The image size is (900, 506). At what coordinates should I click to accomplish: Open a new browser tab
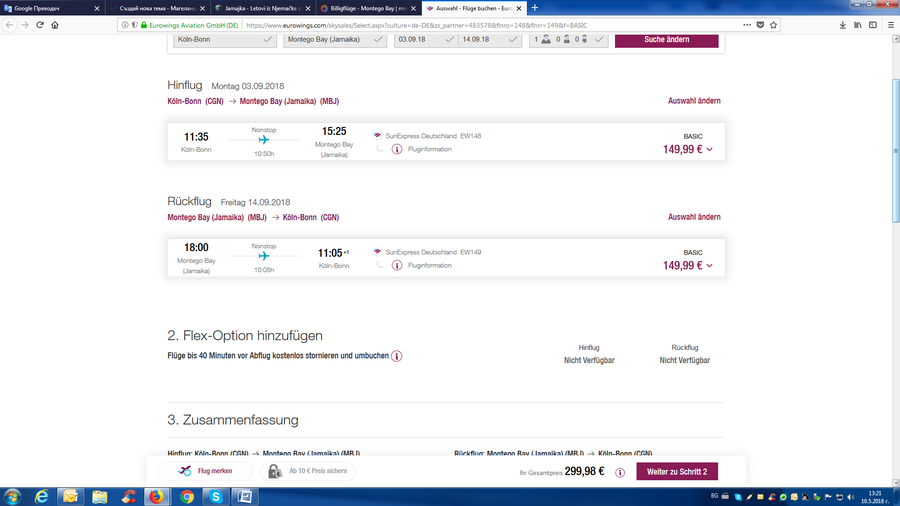pyautogui.click(x=534, y=7)
